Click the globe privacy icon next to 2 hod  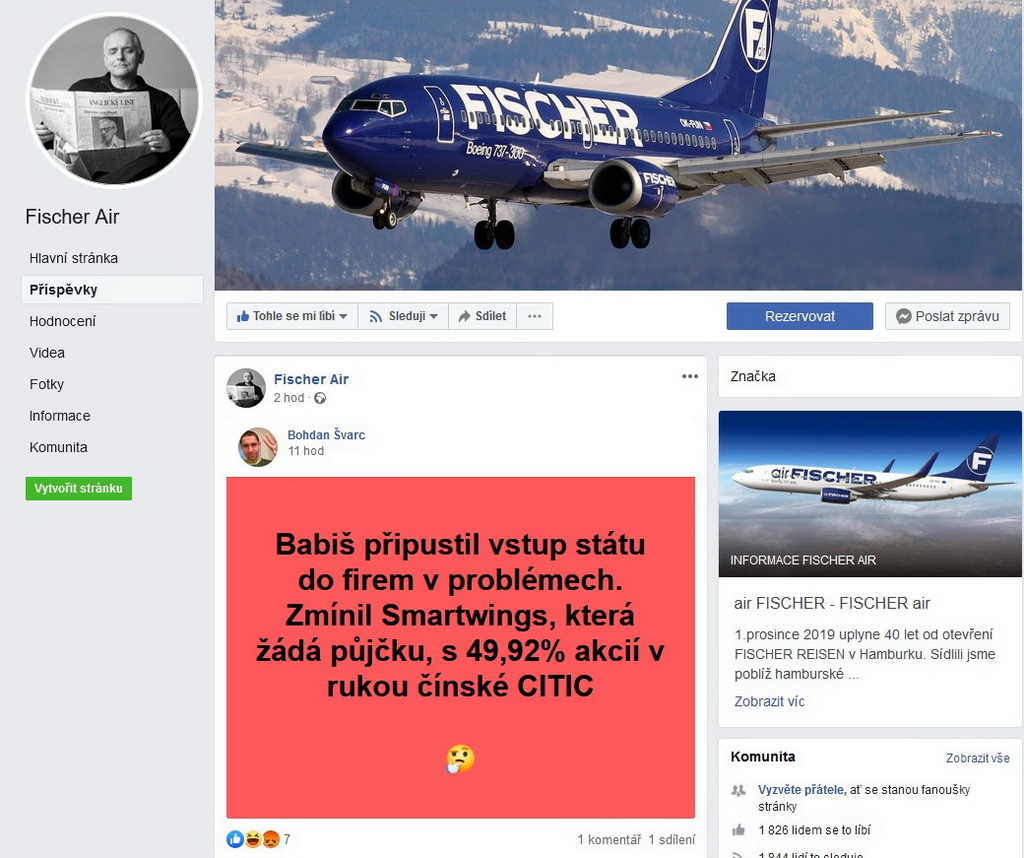tap(320, 398)
